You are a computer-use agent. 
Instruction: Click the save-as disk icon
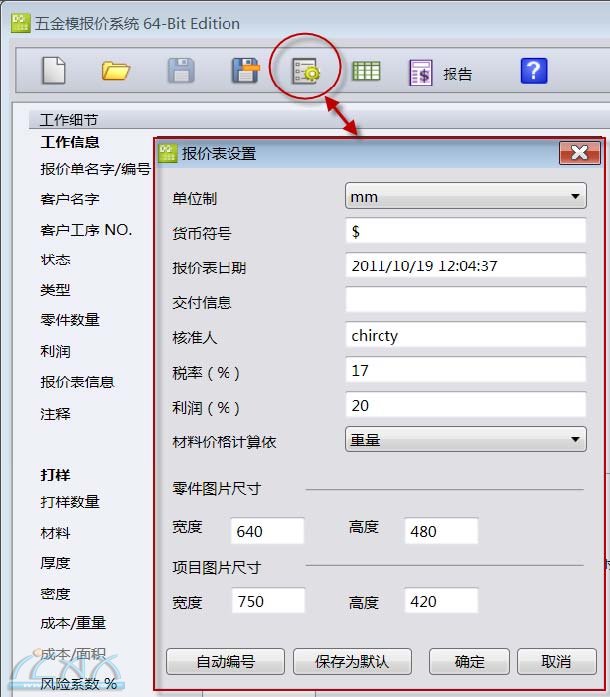[x=245, y=70]
